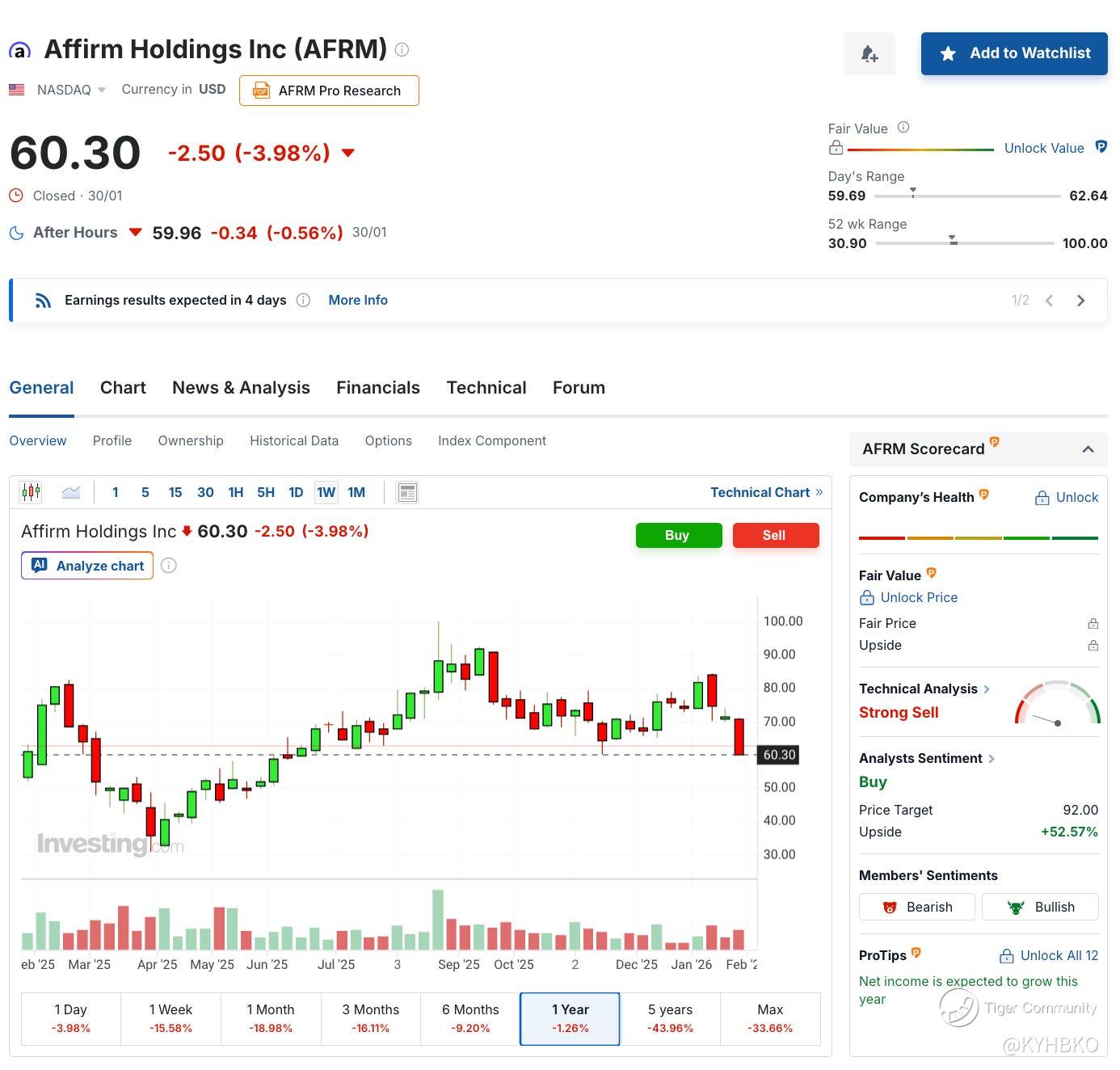Switch to the Chart tab
This screenshot has width=1120, height=1070.
tap(123, 388)
